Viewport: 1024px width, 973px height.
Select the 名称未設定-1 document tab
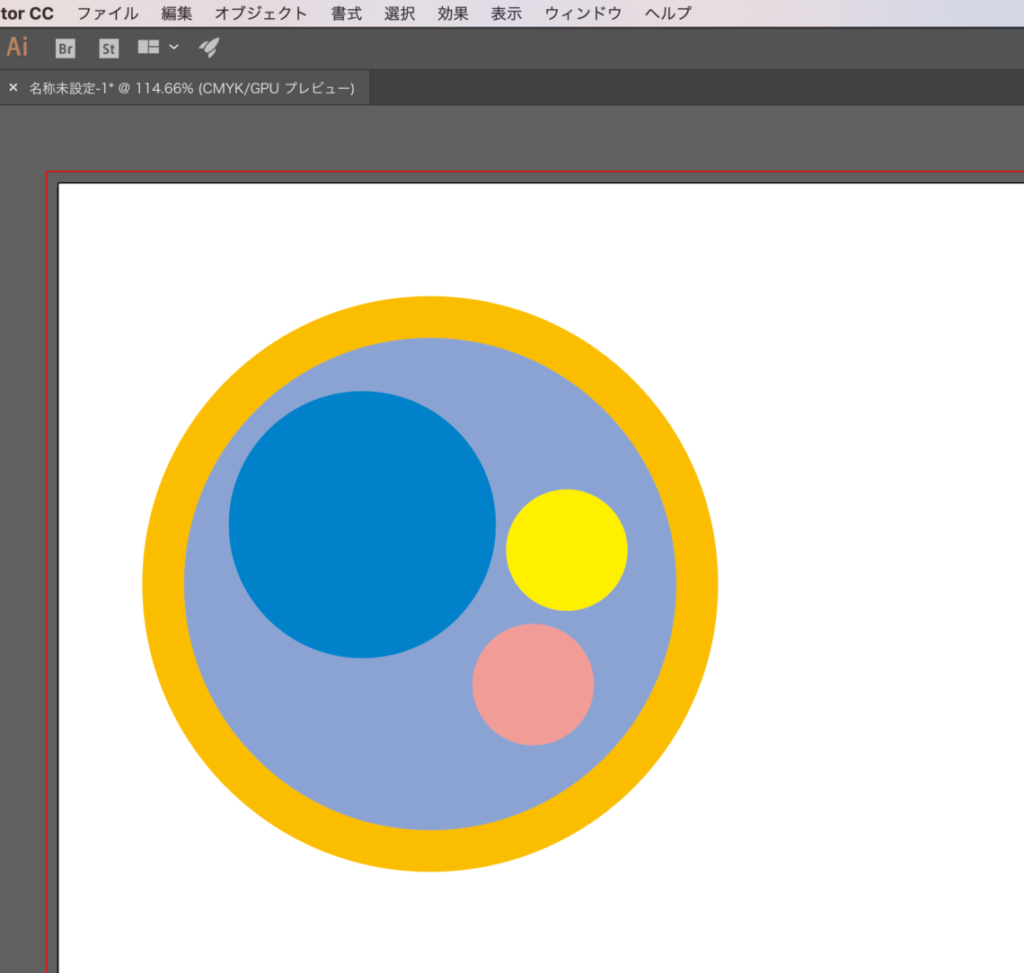[191, 88]
